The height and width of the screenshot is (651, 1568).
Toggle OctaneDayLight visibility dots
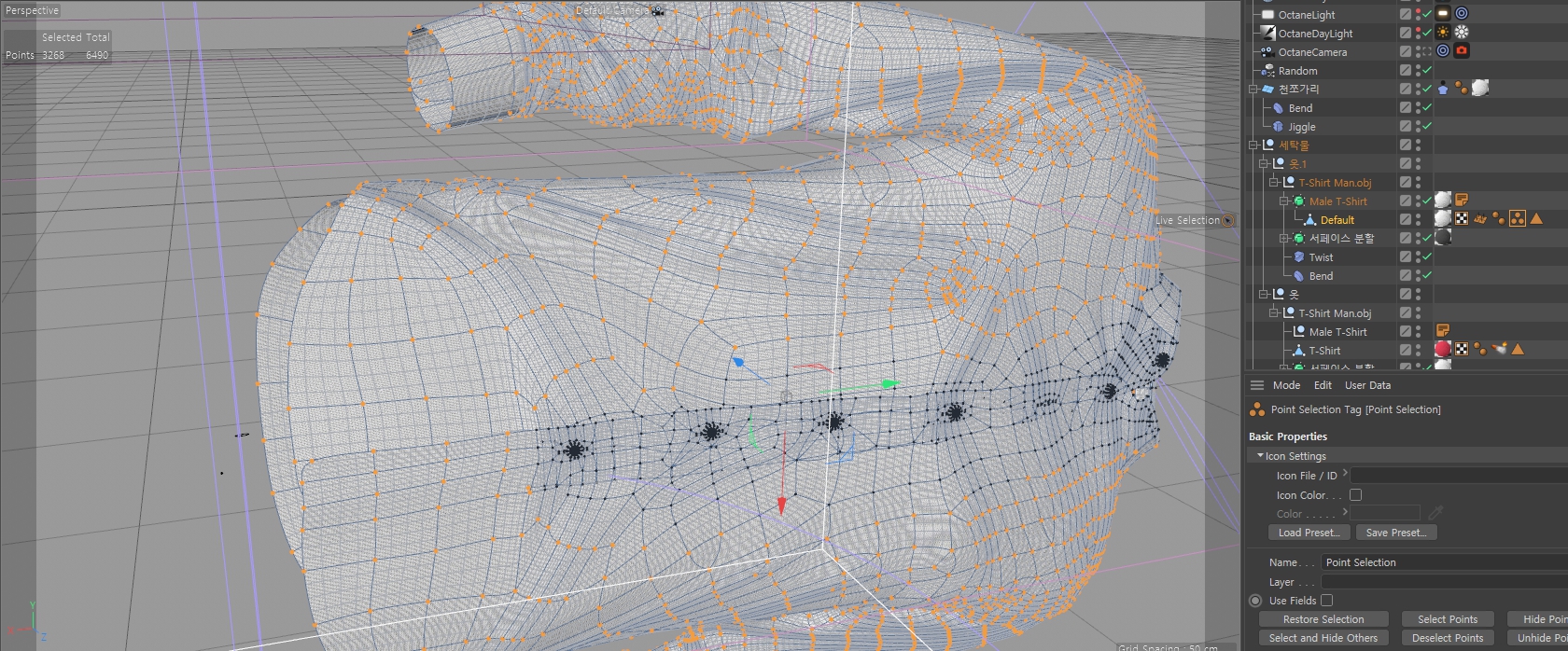(x=1418, y=33)
